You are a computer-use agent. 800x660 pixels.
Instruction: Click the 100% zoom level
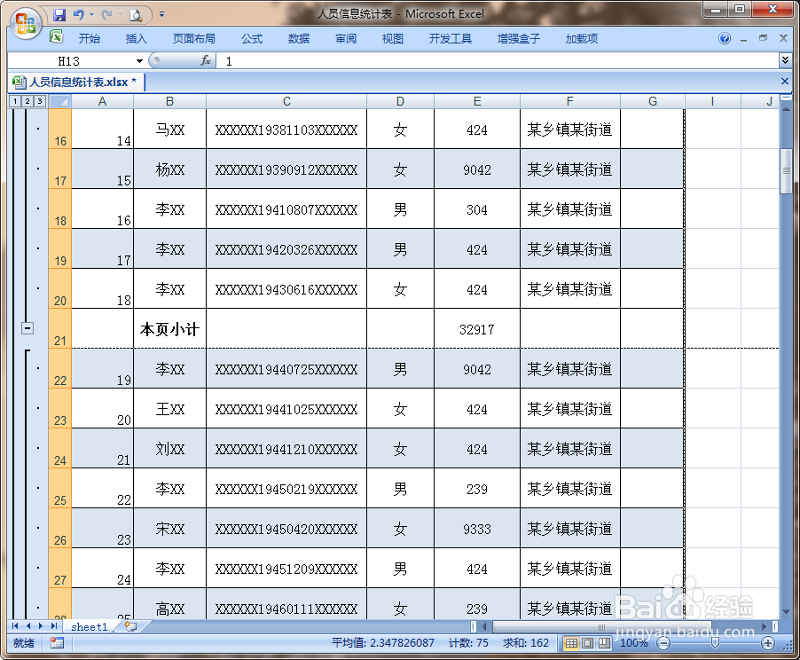634,643
